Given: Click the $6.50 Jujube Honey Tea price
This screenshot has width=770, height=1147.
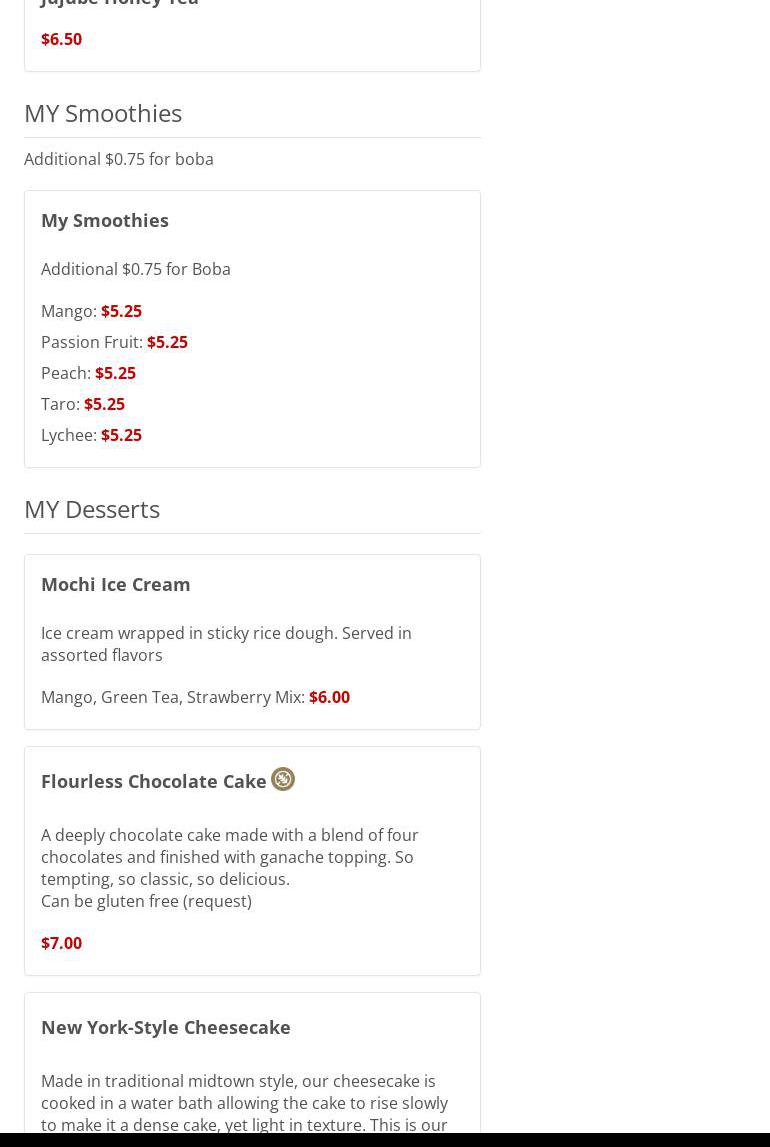Looking at the screenshot, I should click(61, 39).
